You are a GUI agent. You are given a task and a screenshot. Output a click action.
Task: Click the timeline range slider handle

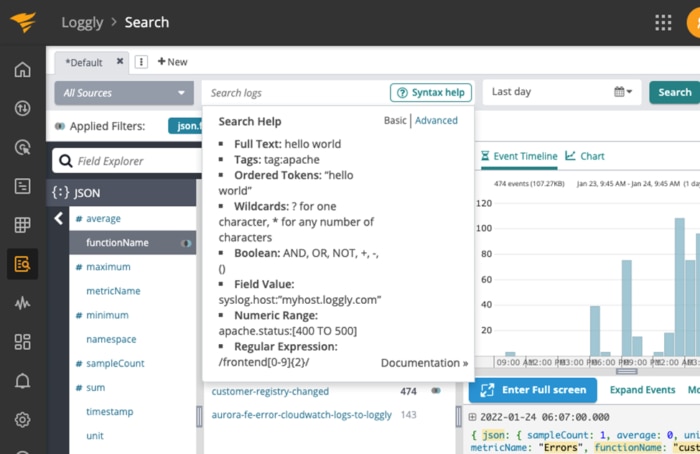627,371
